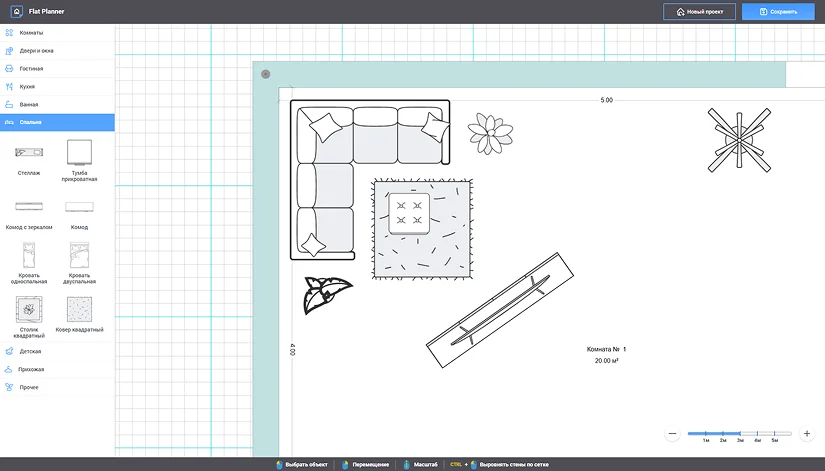Viewport: 825px width, 471px height.
Task: Click the scale slider track
Action: pyautogui.click(x=739, y=434)
